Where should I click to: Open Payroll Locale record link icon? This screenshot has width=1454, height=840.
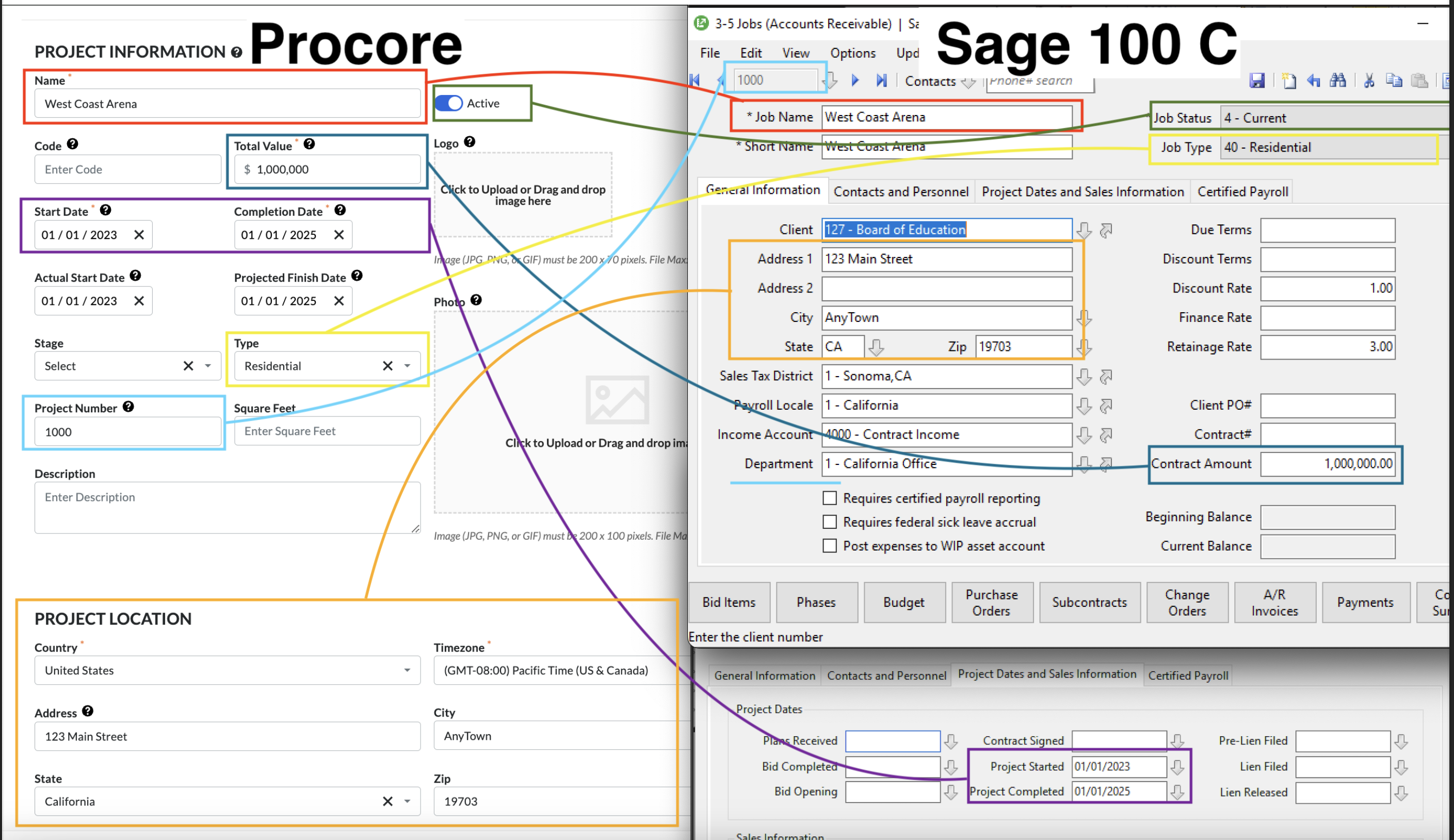point(1106,406)
